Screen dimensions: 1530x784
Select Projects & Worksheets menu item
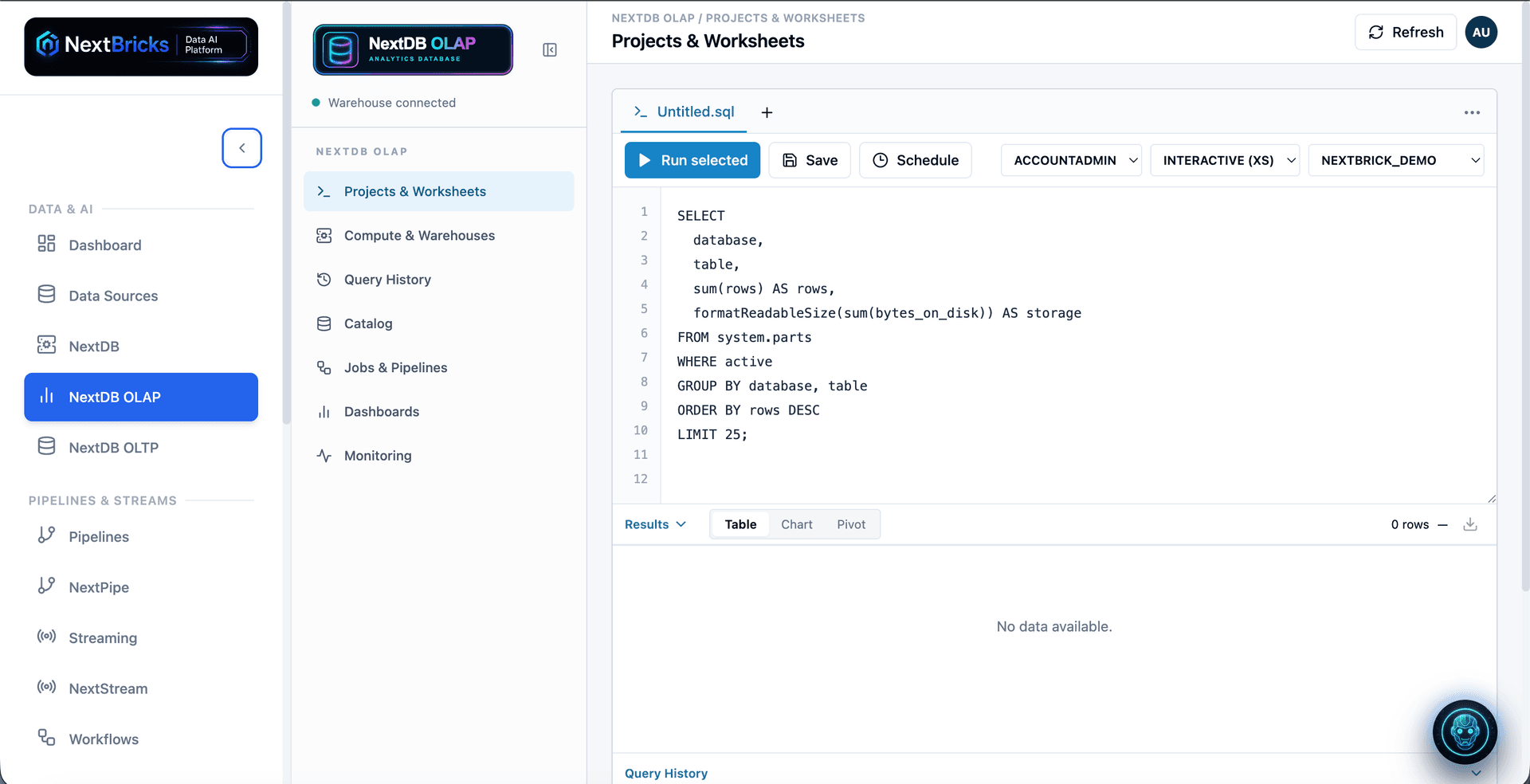pyautogui.click(x=438, y=191)
